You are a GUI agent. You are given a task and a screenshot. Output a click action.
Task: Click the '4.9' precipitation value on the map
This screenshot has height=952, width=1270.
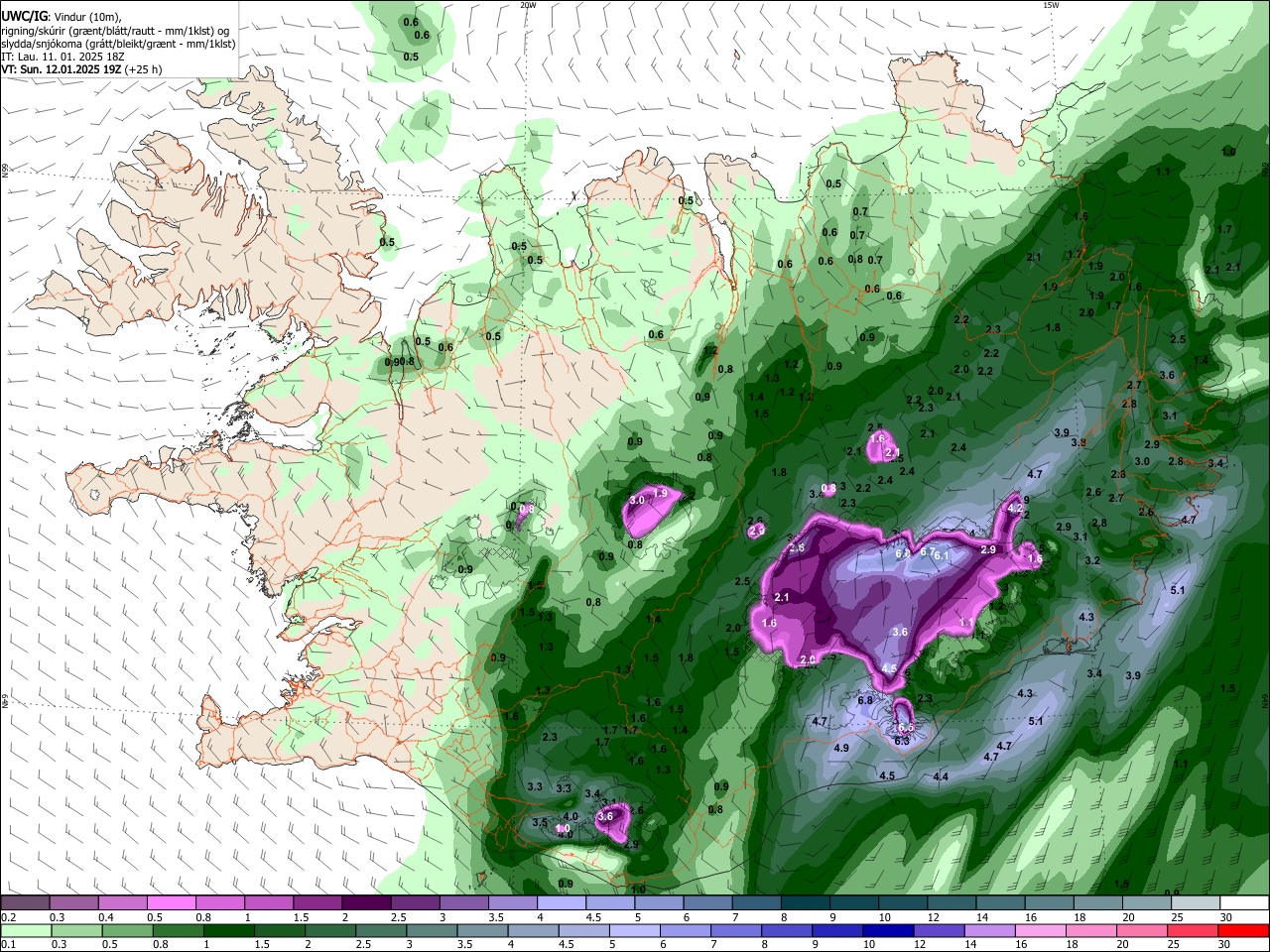(x=841, y=748)
